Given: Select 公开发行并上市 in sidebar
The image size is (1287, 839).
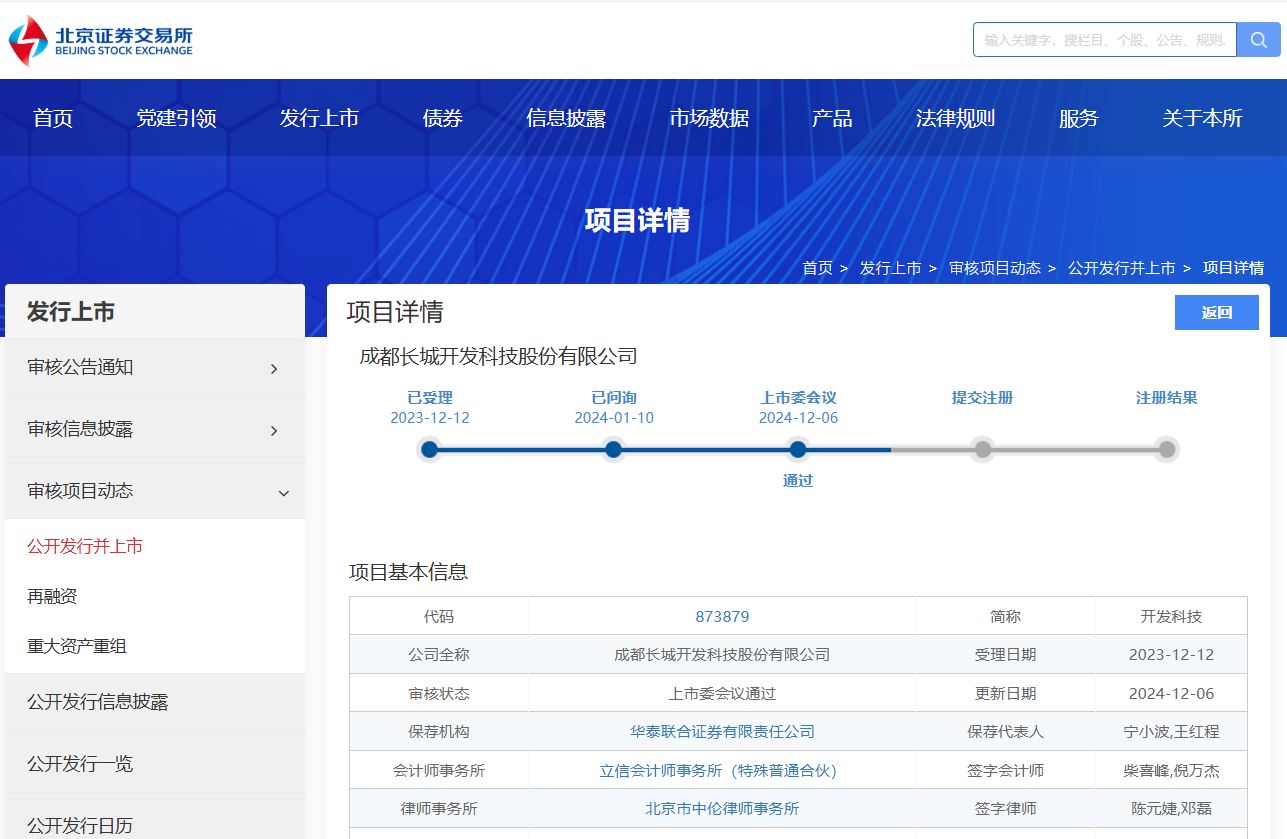Looking at the screenshot, I should (x=85, y=546).
